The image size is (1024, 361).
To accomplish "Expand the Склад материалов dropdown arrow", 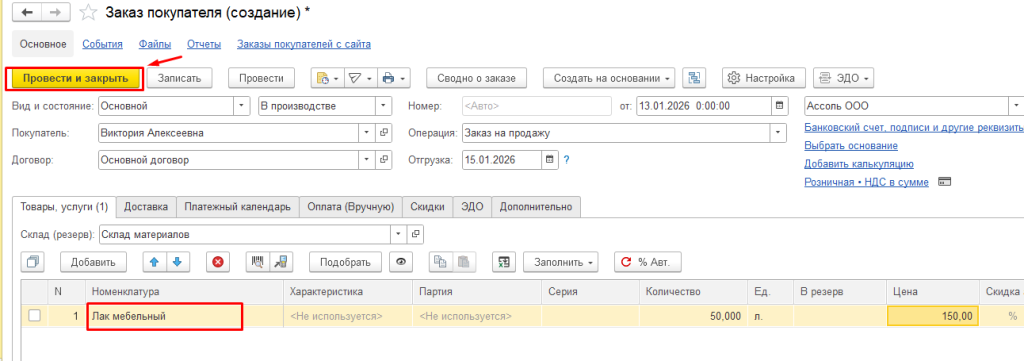I will (x=399, y=234).
